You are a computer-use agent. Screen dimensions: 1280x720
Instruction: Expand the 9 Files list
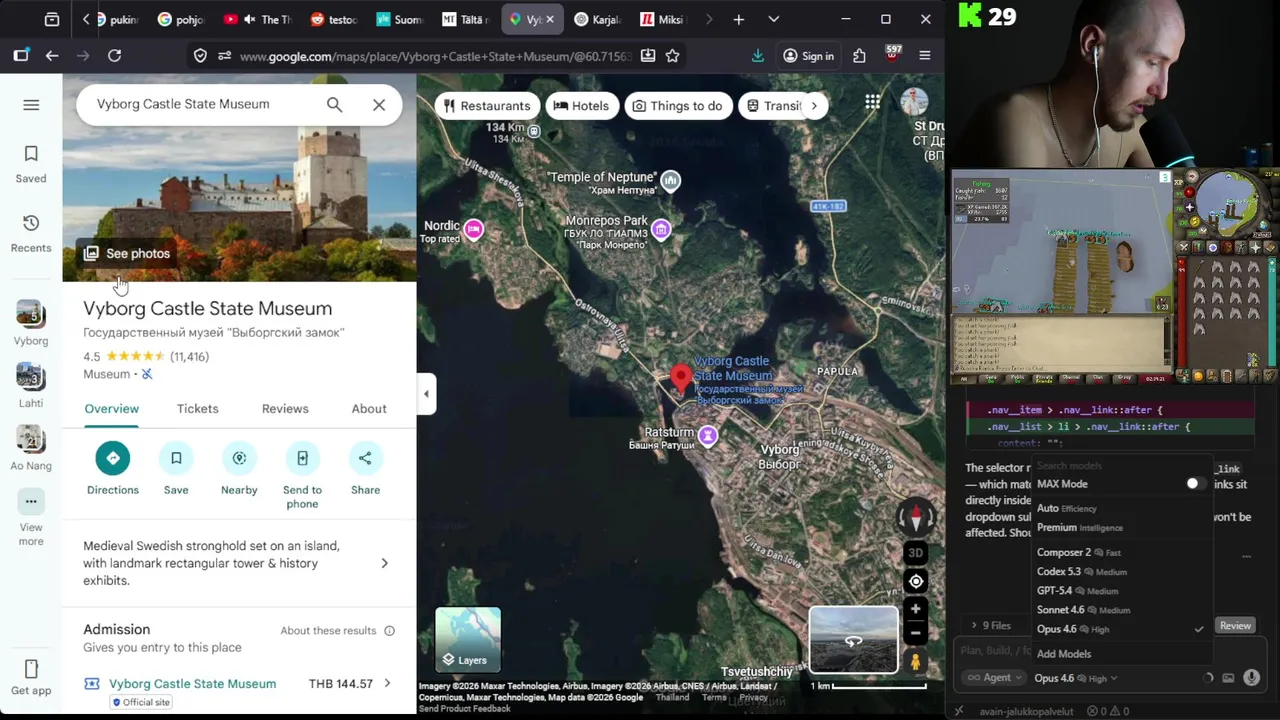(991, 626)
